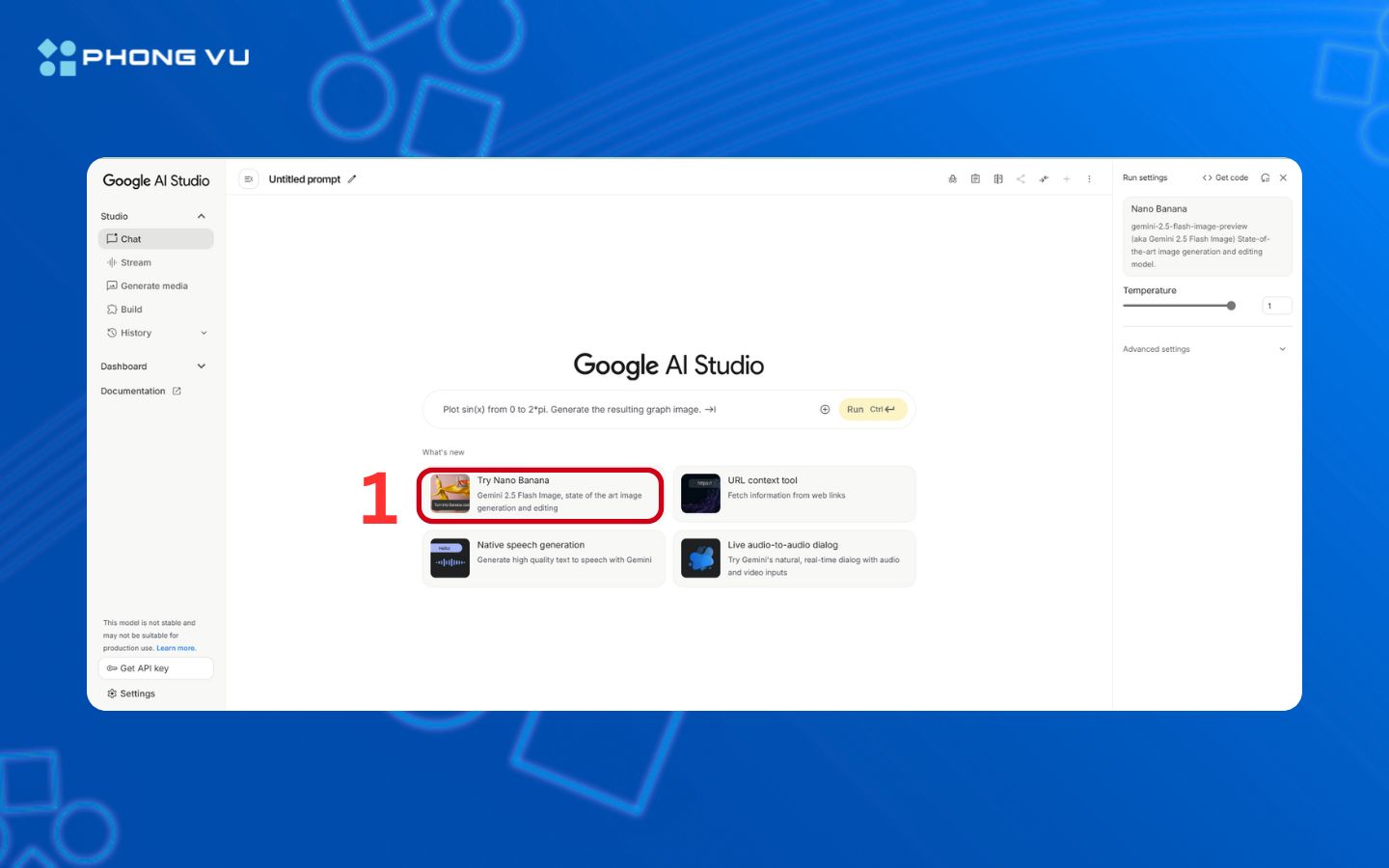Open the Learn more link
The height and width of the screenshot is (868, 1389).
click(x=177, y=648)
